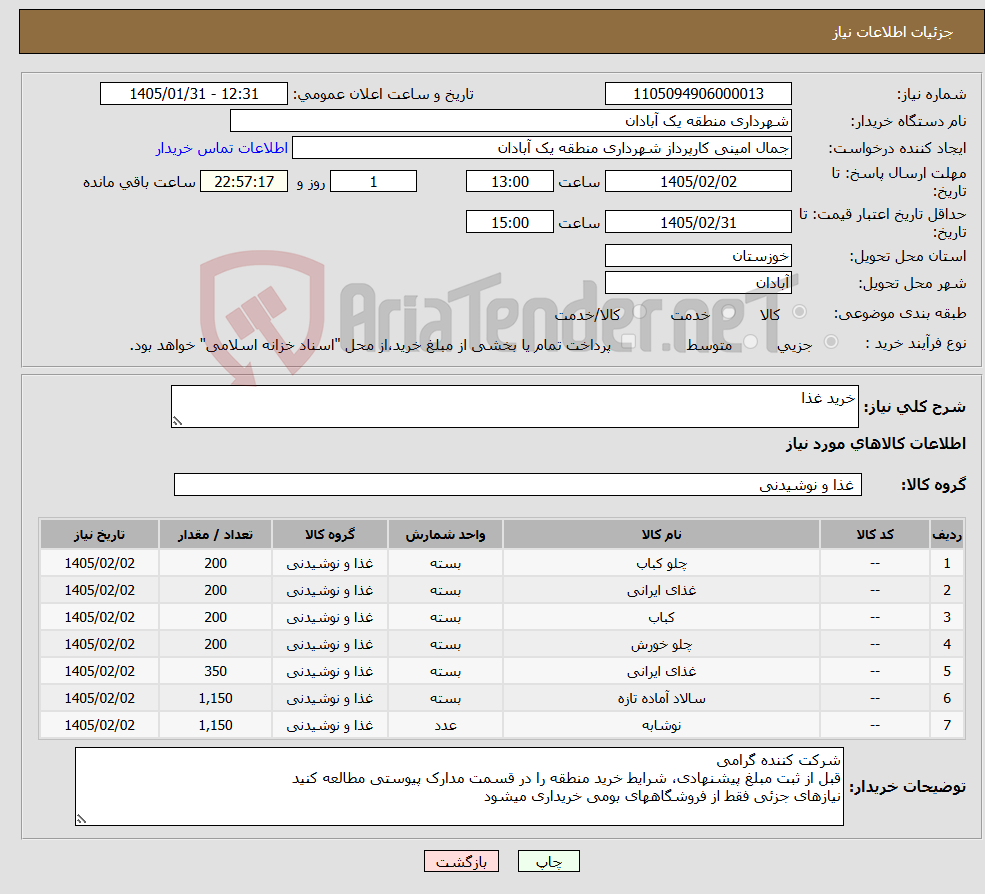The image size is (985, 894).
Task: Click the نام کالا column header
Action: pos(661,535)
